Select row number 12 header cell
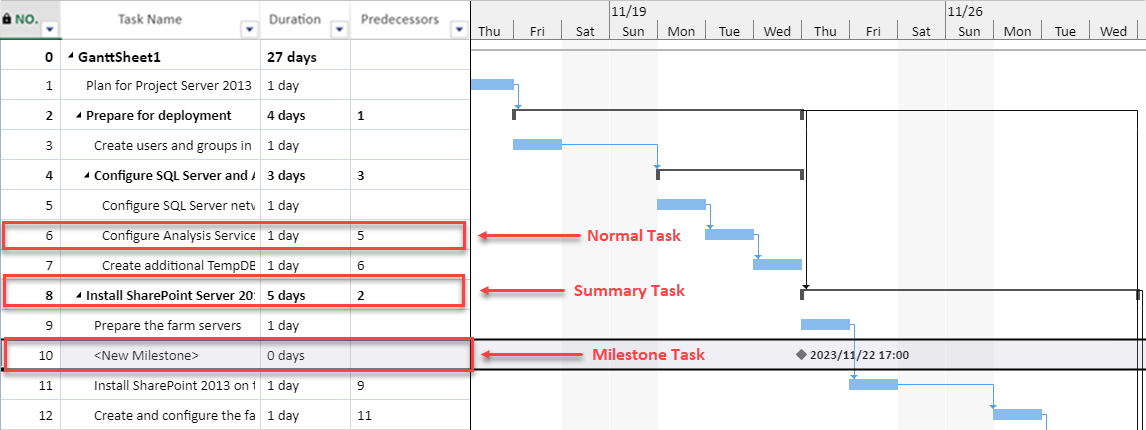The width and height of the screenshot is (1146, 430). (31, 415)
